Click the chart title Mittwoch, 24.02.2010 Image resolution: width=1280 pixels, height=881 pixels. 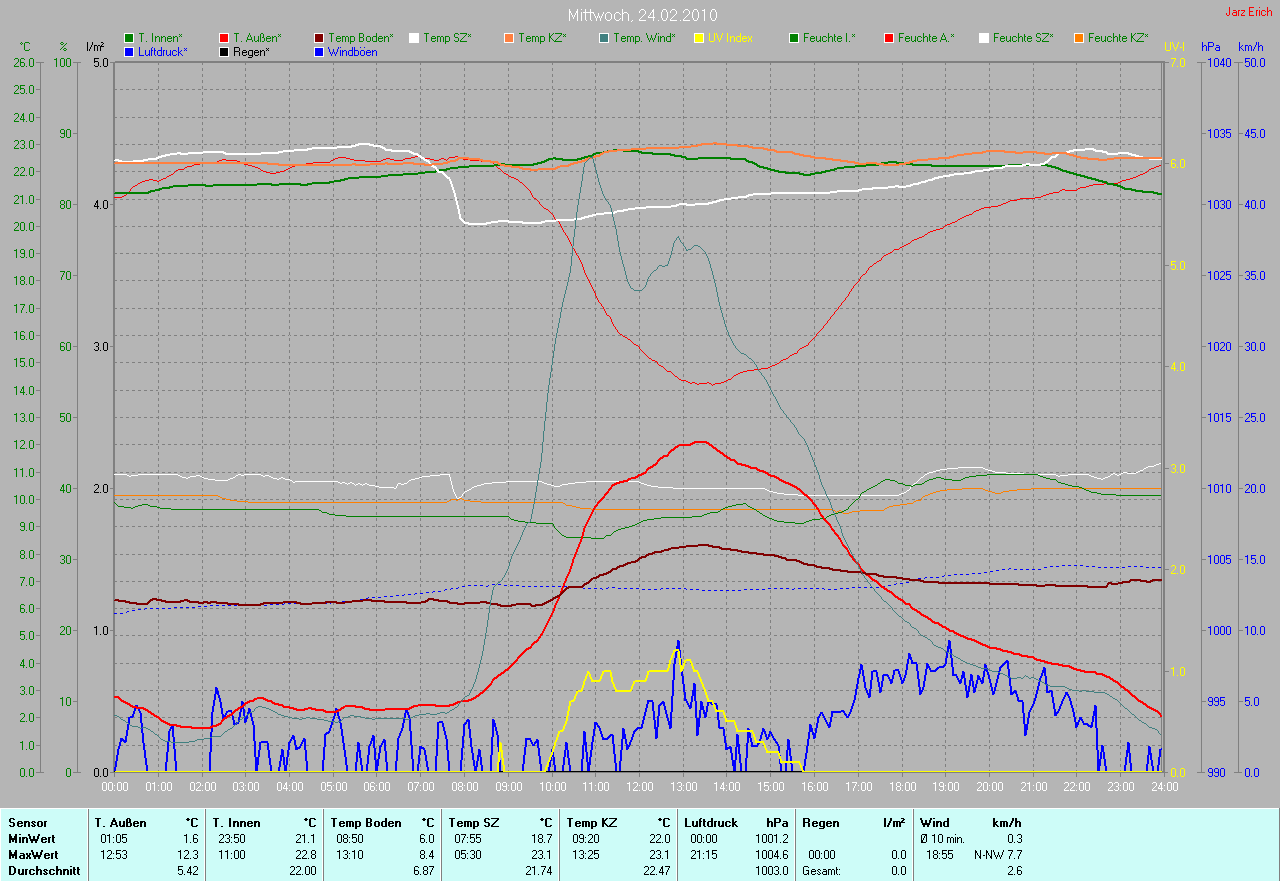pyautogui.click(x=642, y=15)
